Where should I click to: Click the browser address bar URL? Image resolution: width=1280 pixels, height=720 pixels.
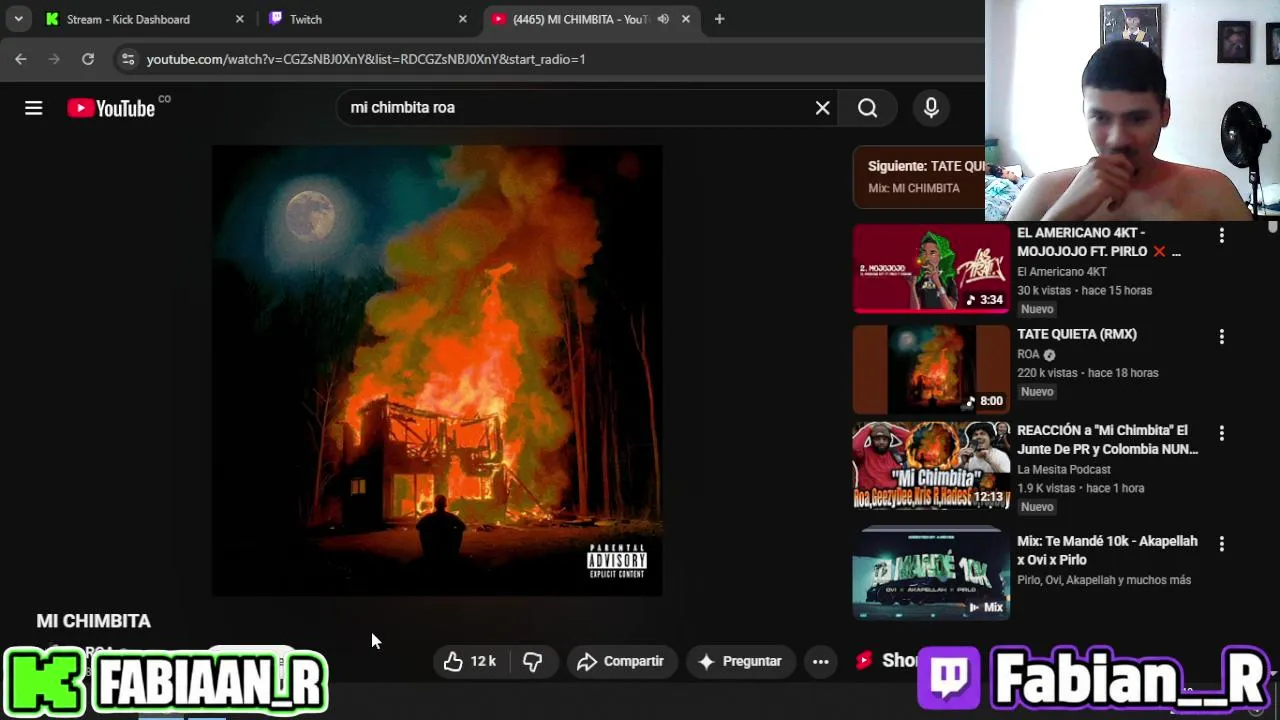(x=366, y=59)
